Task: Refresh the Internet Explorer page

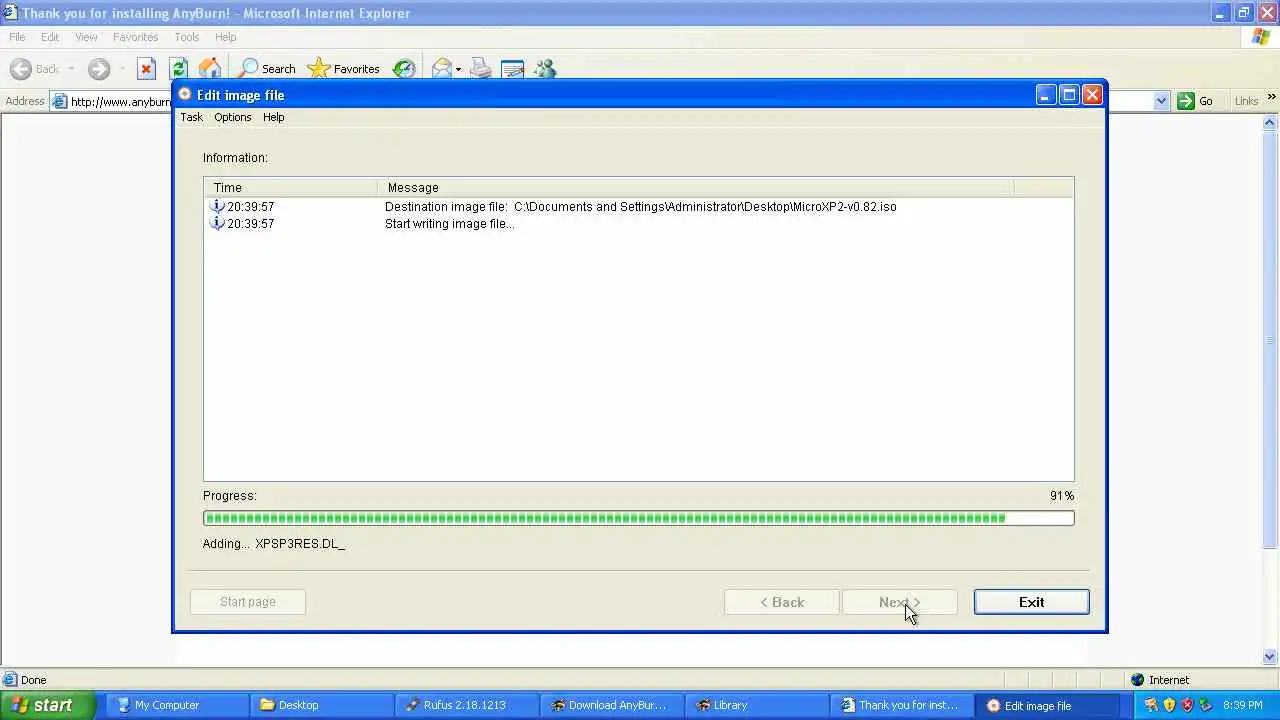Action: pyautogui.click(x=178, y=69)
